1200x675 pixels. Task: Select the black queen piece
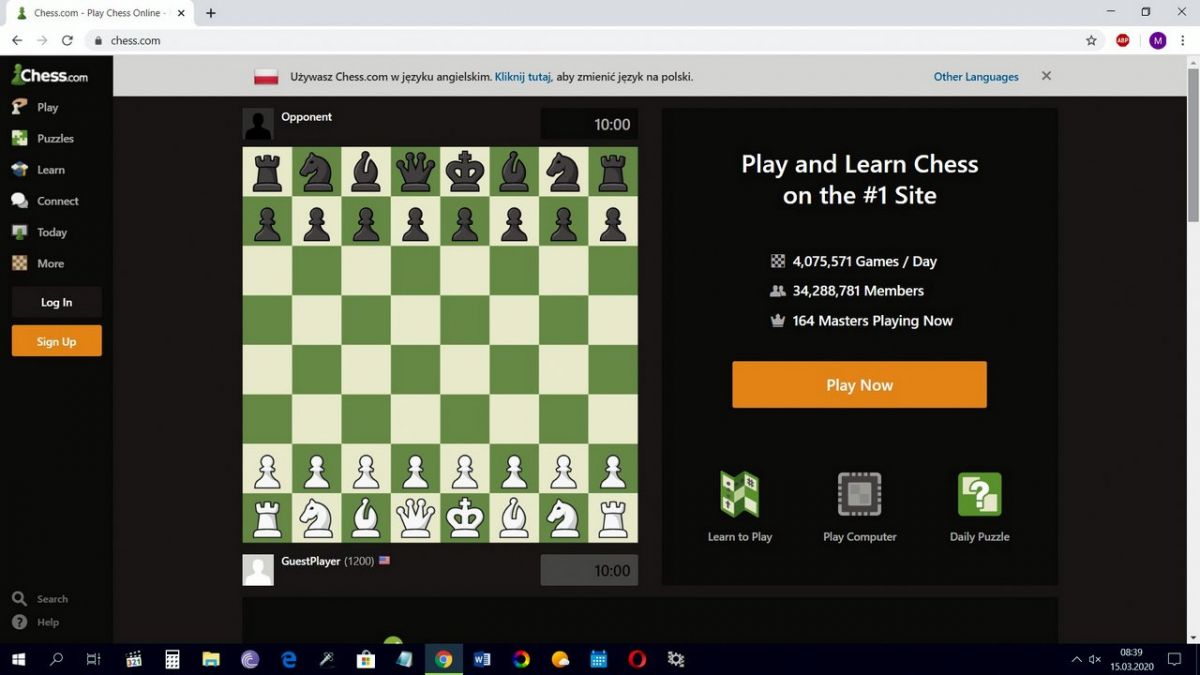tap(415, 172)
